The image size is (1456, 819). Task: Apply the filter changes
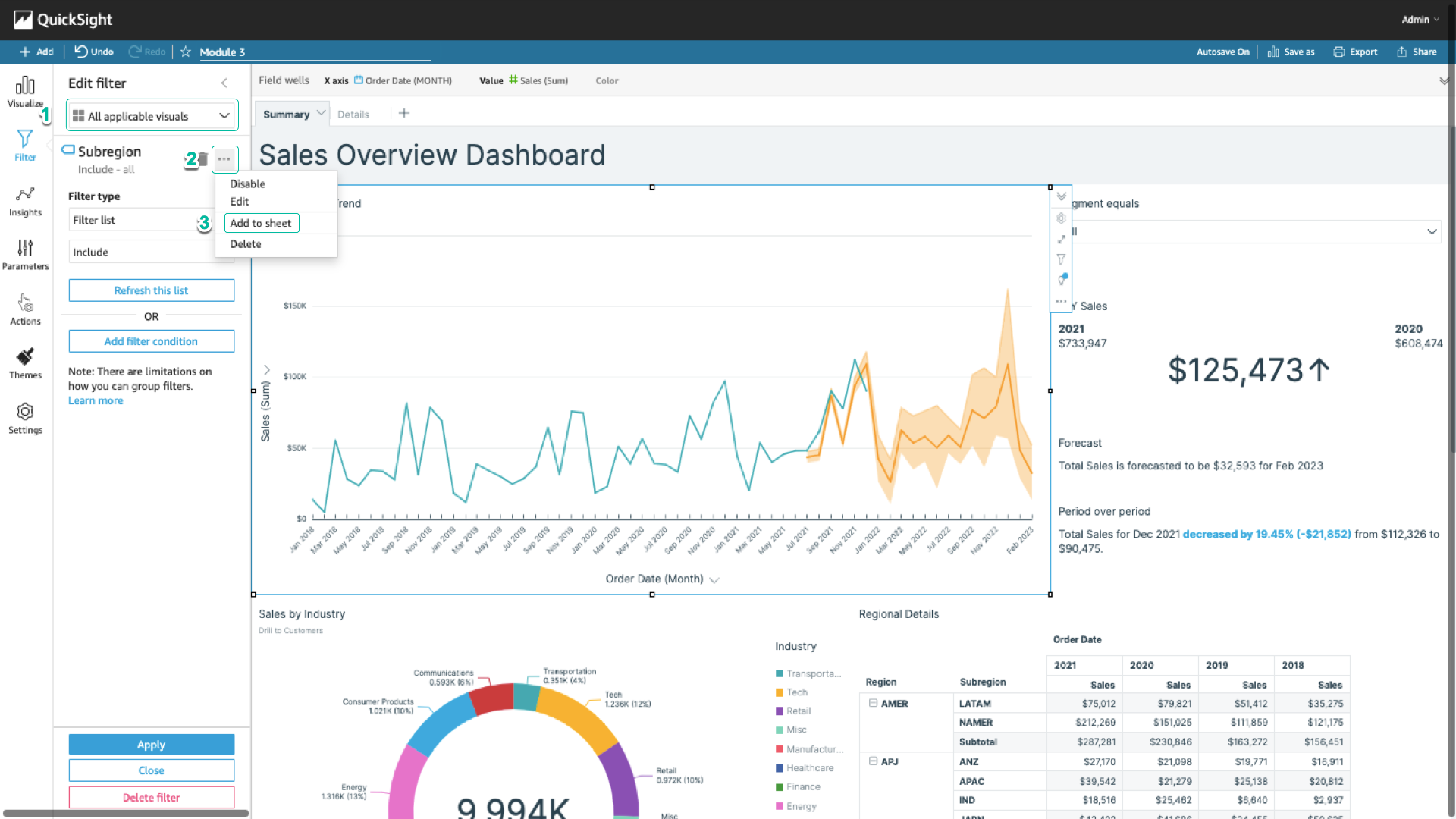pyautogui.click(x=152, y=745)
